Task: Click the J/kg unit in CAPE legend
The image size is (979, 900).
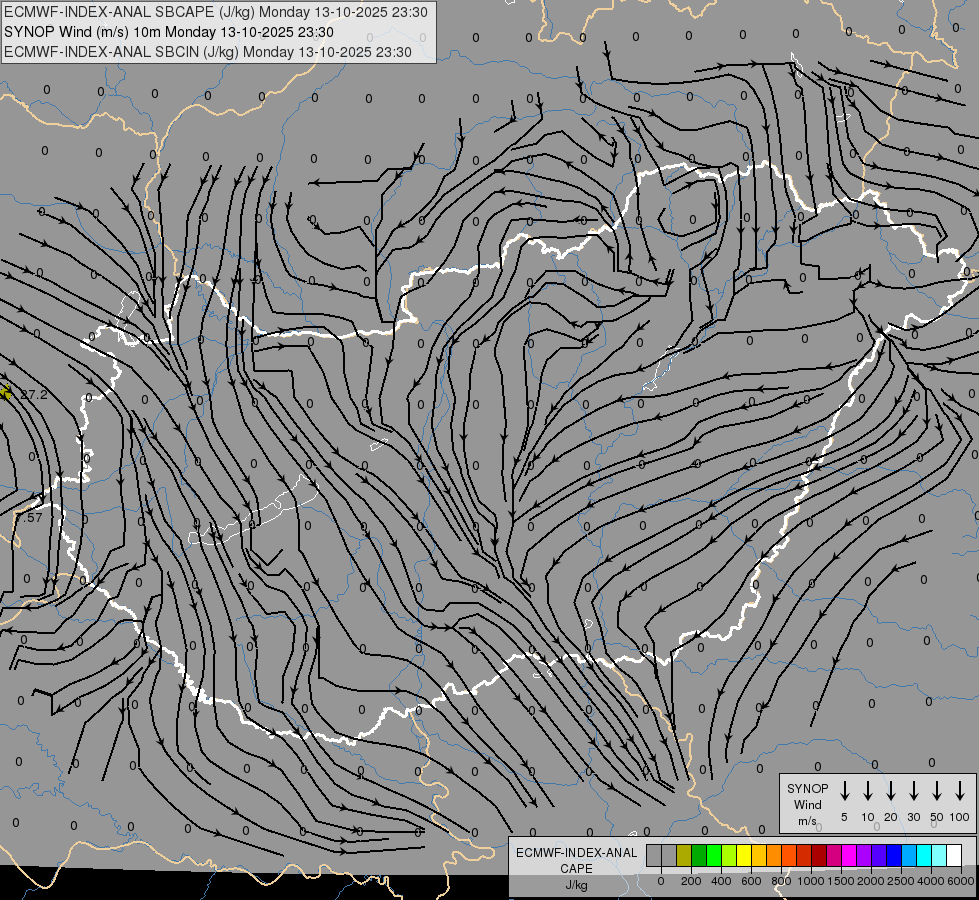Action: [x=576, y=885]
